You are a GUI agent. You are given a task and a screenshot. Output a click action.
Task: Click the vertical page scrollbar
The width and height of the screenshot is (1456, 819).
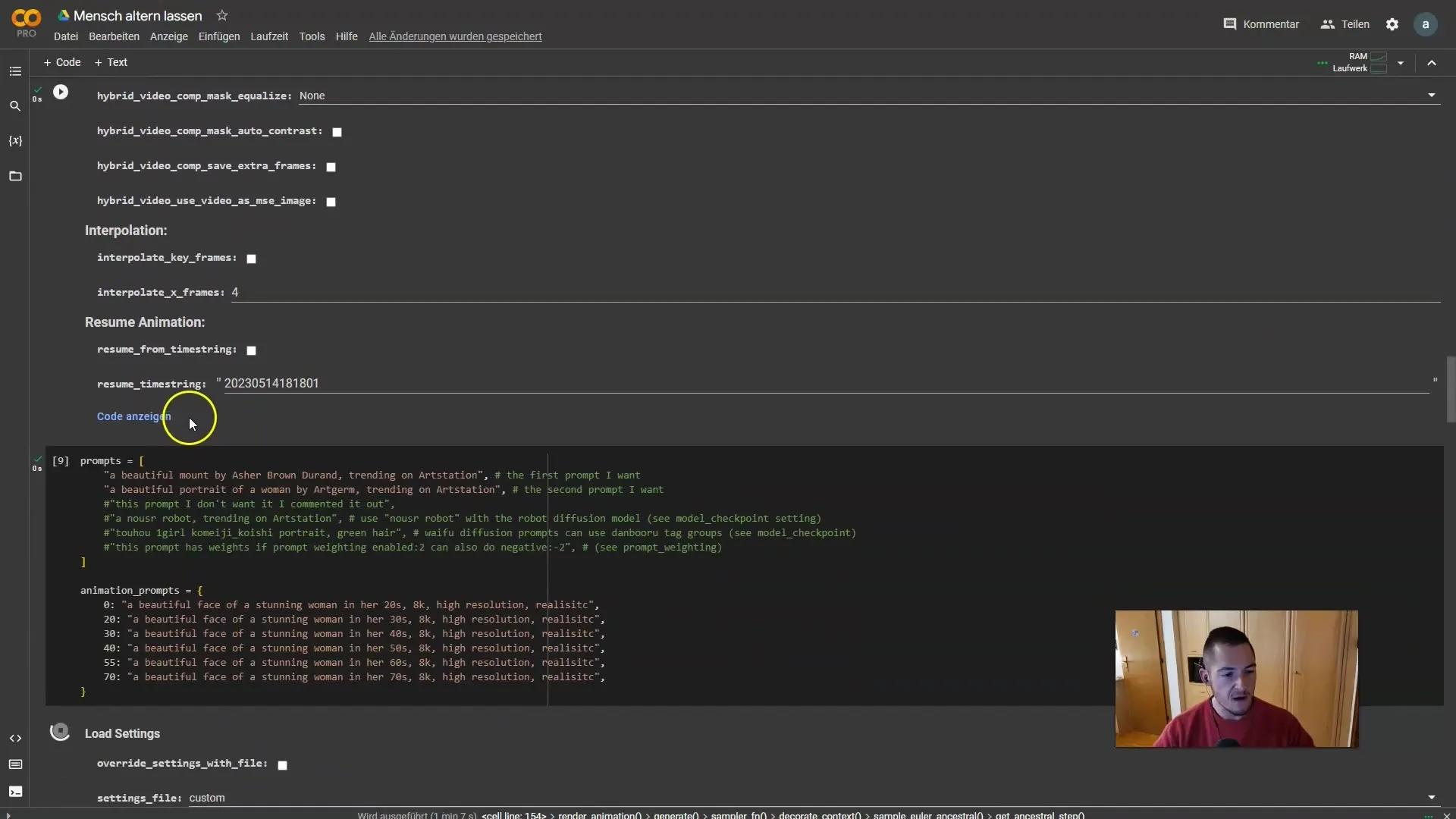coord(1451,389)
